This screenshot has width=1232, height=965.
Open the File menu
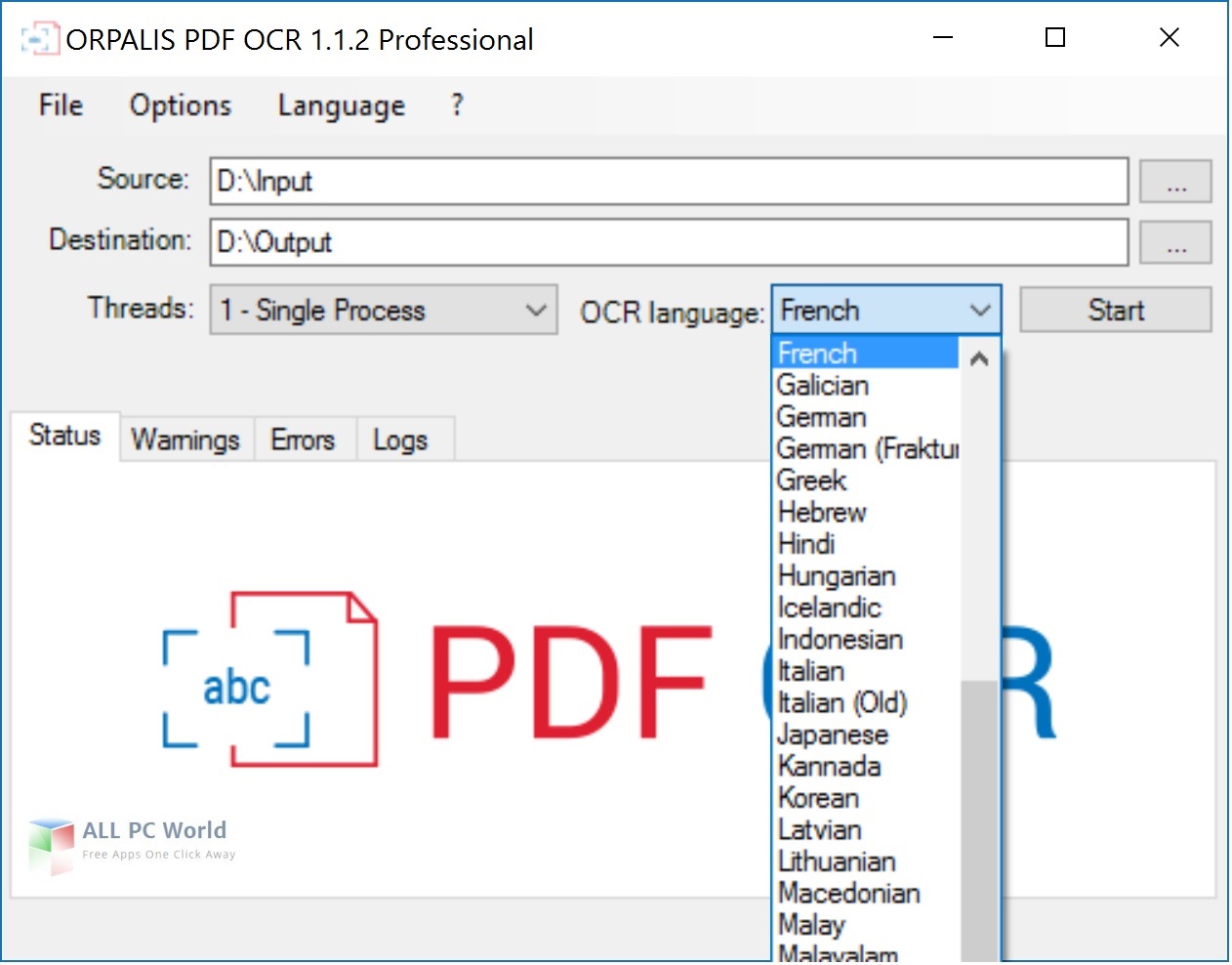tap(61, 105)
